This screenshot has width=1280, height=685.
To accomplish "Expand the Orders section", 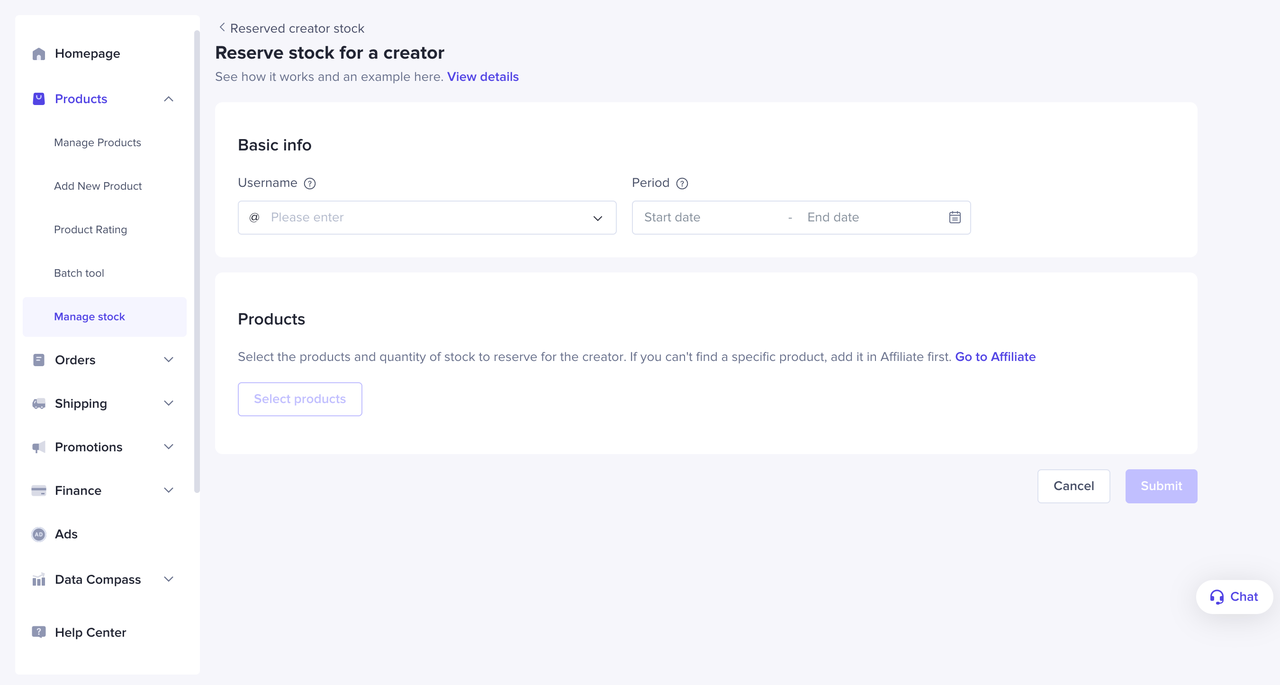I will tap(168, 360).
